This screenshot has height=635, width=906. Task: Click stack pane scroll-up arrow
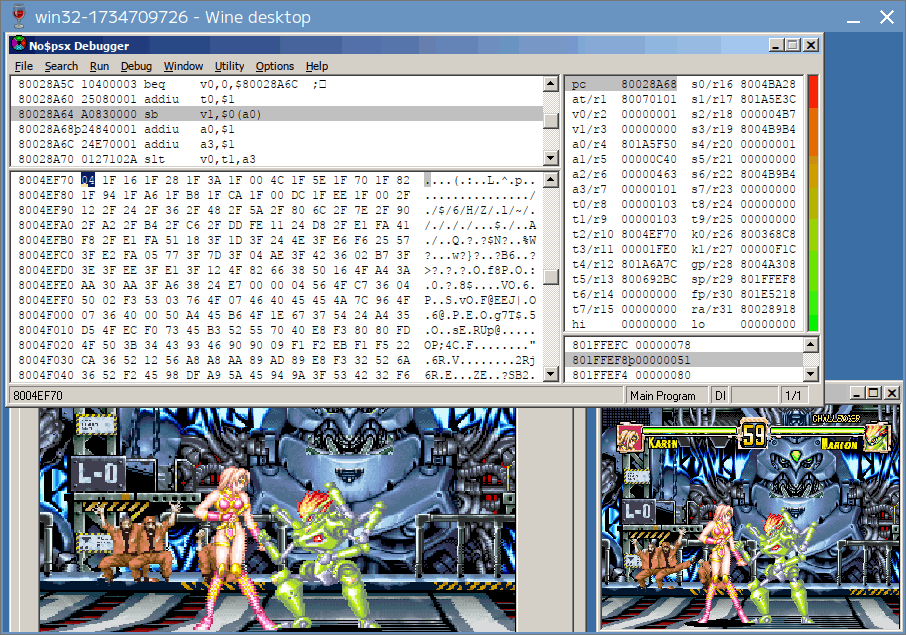811,345
